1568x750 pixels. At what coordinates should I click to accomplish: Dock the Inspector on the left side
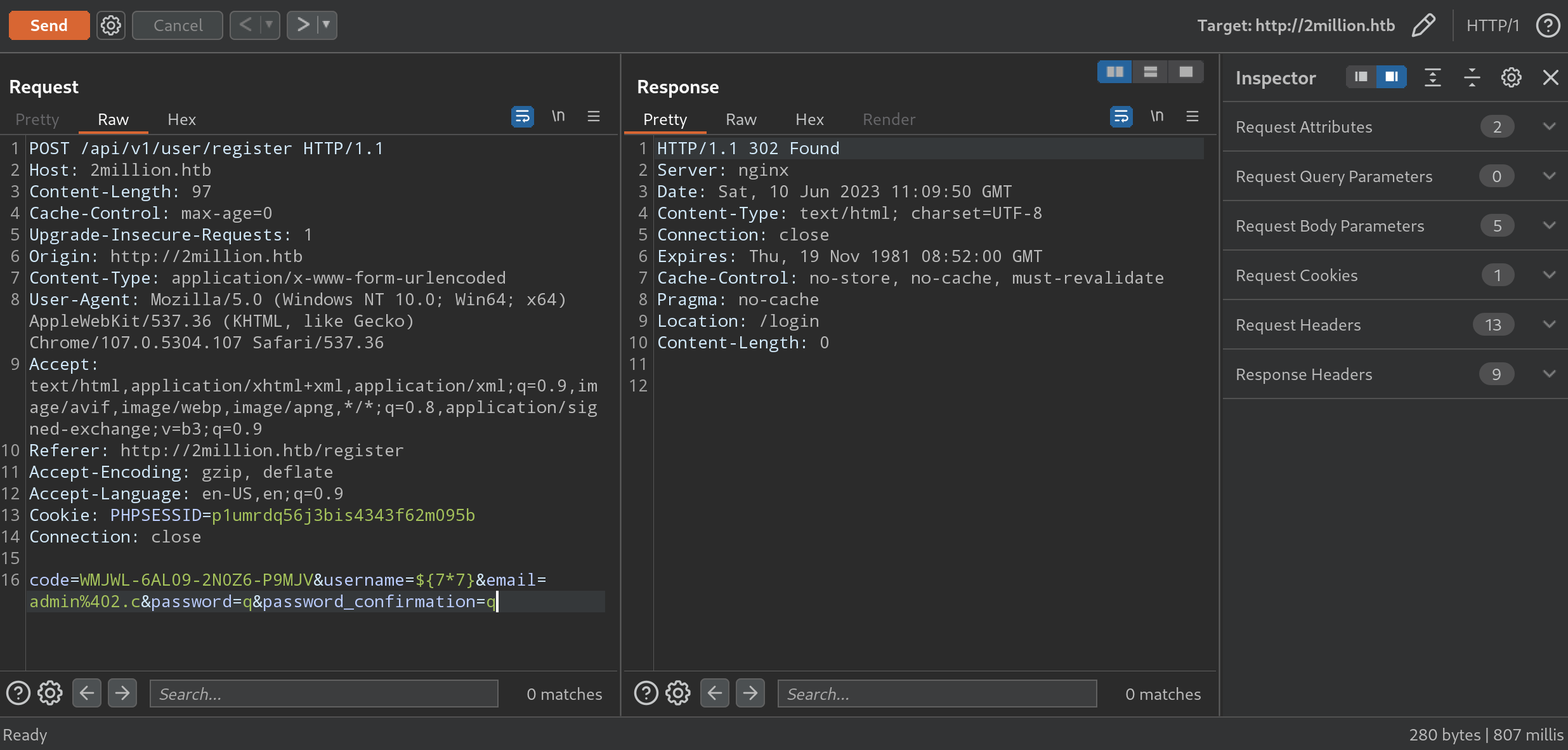[1361, 77]
